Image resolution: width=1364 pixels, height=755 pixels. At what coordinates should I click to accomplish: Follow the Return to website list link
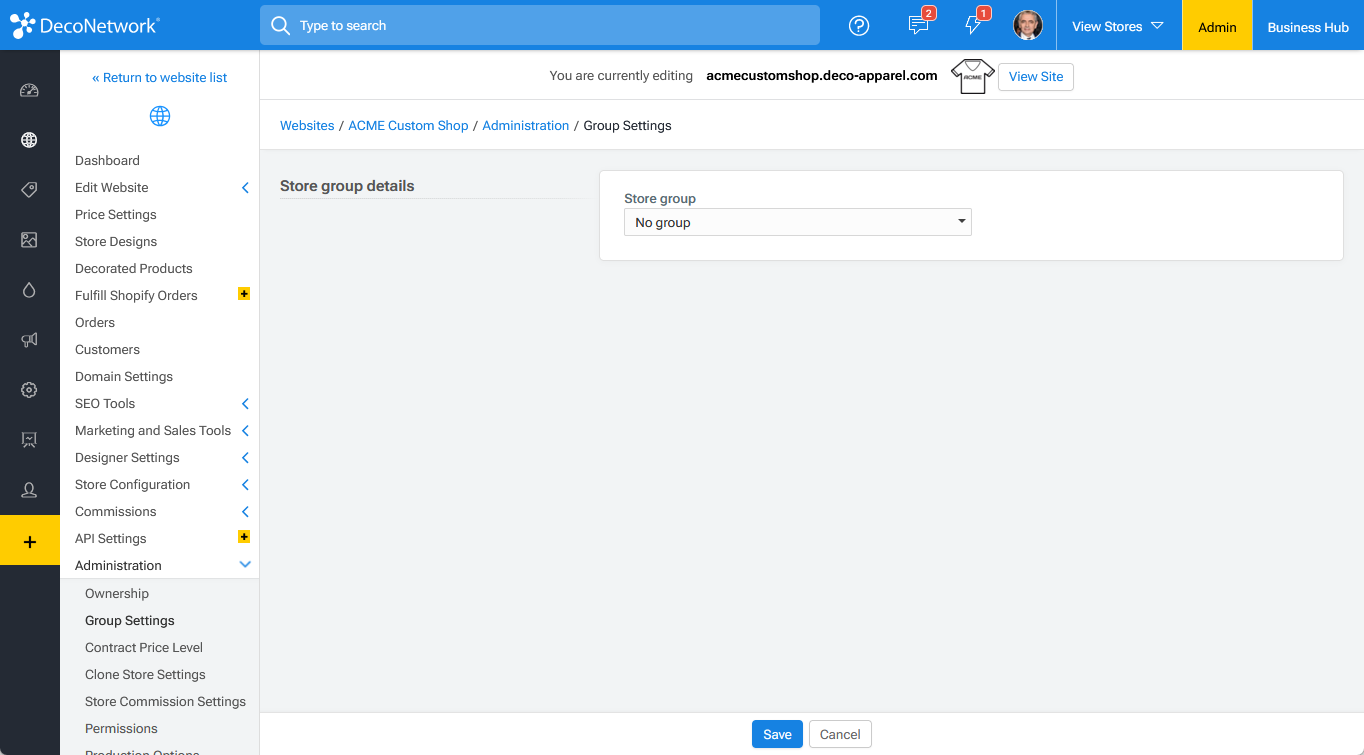160,78
